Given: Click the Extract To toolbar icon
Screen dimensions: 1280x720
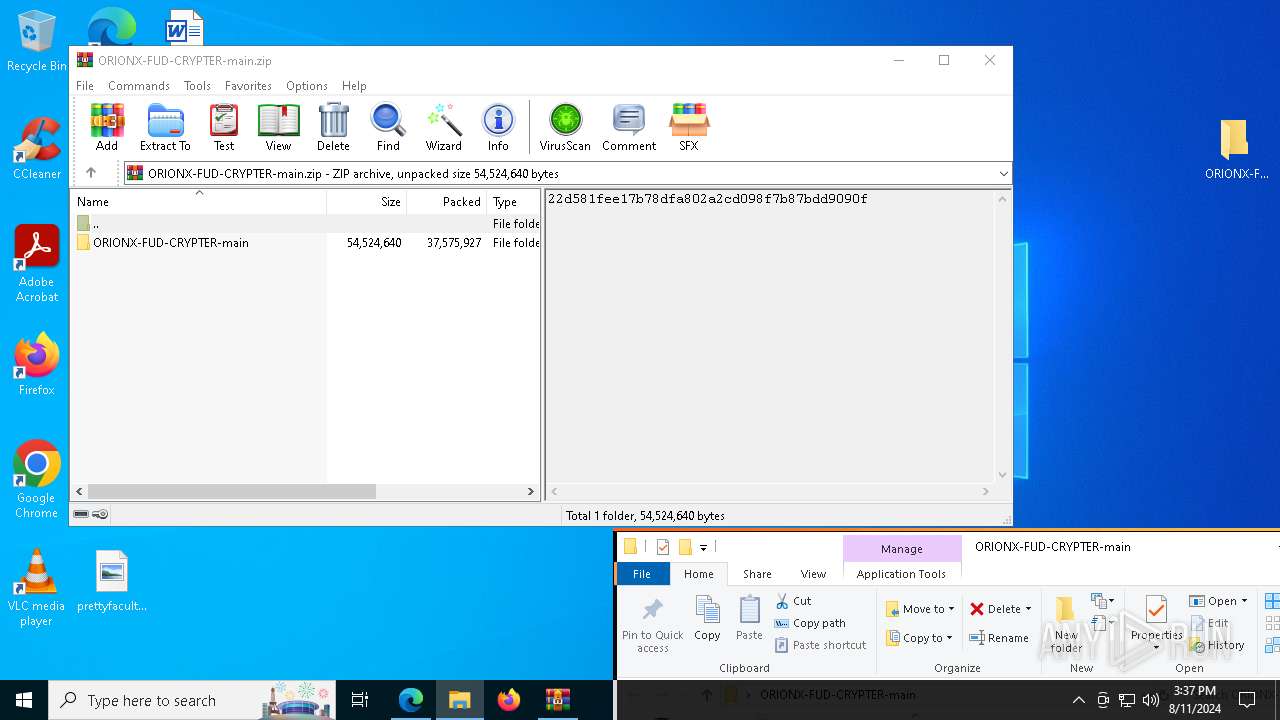Looking at the screenshot, I should click(165, 127).
